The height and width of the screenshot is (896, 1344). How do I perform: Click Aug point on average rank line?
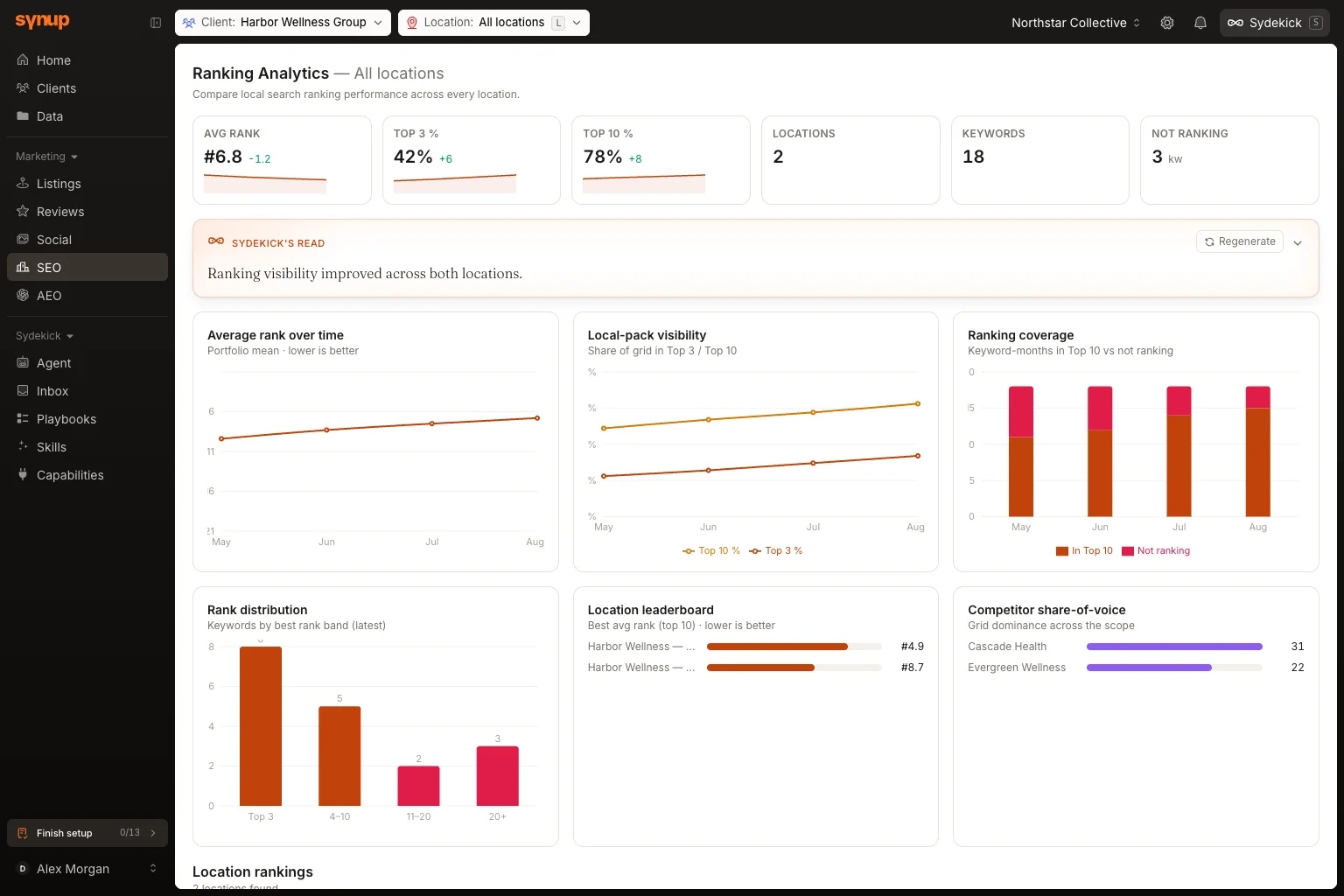pyautogui.click(x=537, y=418)
